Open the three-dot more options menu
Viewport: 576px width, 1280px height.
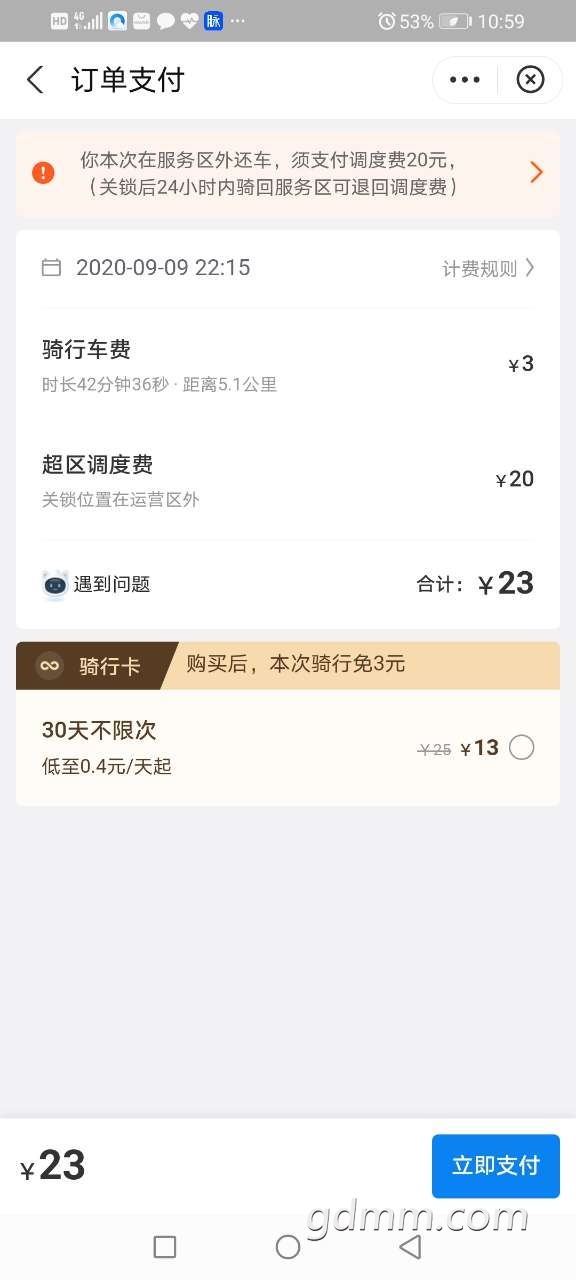[465, 80]
